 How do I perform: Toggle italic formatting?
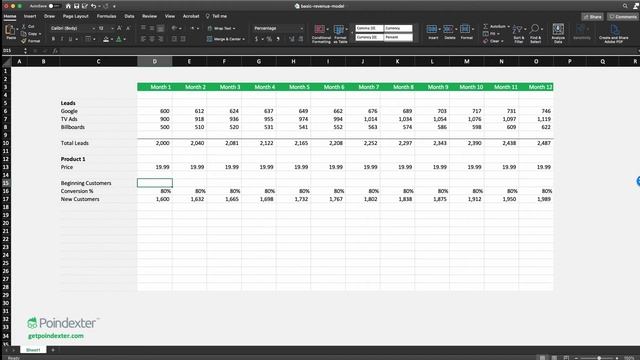(62, 39)
